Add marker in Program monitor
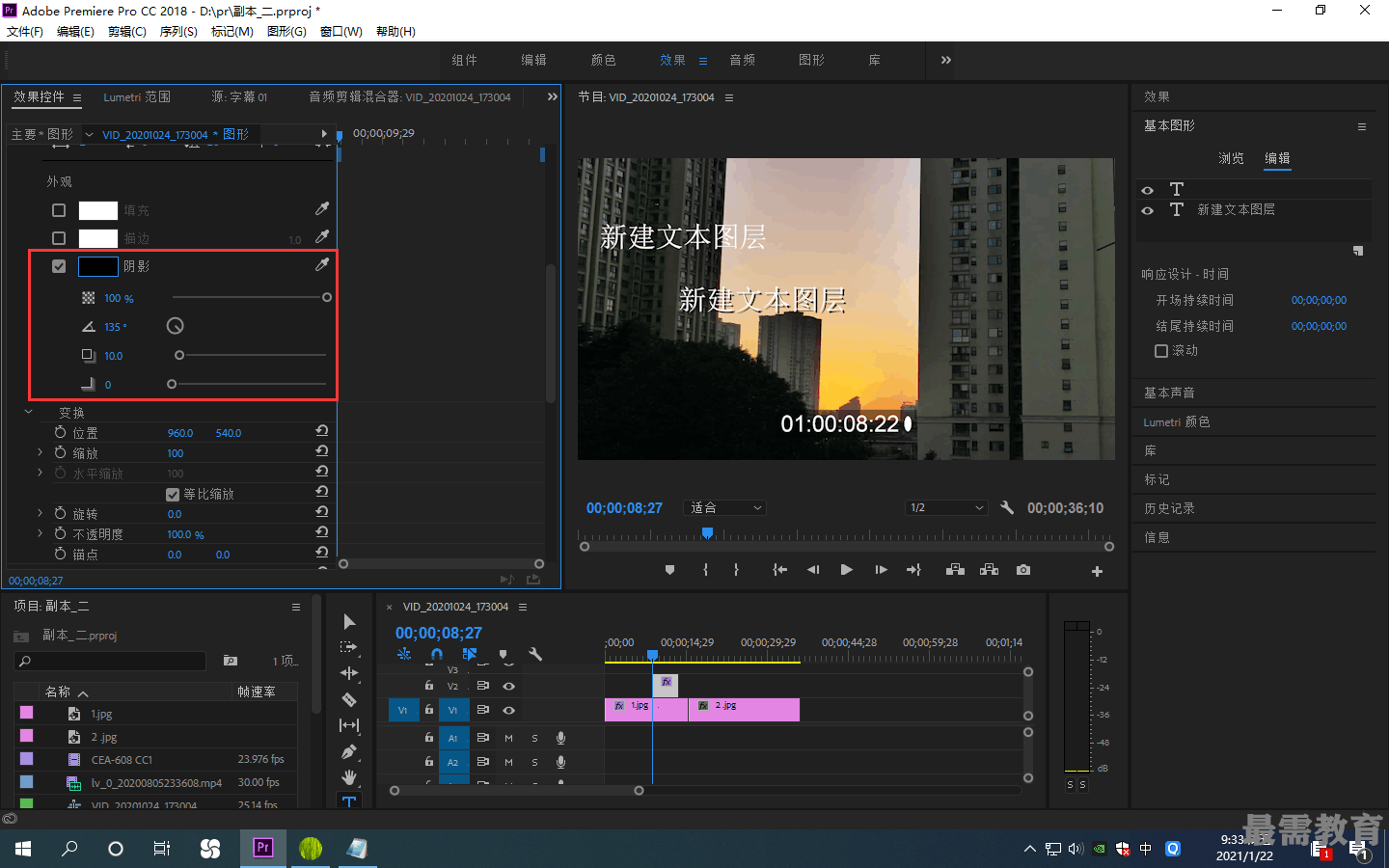1389x868 pixels. point(669,570)
